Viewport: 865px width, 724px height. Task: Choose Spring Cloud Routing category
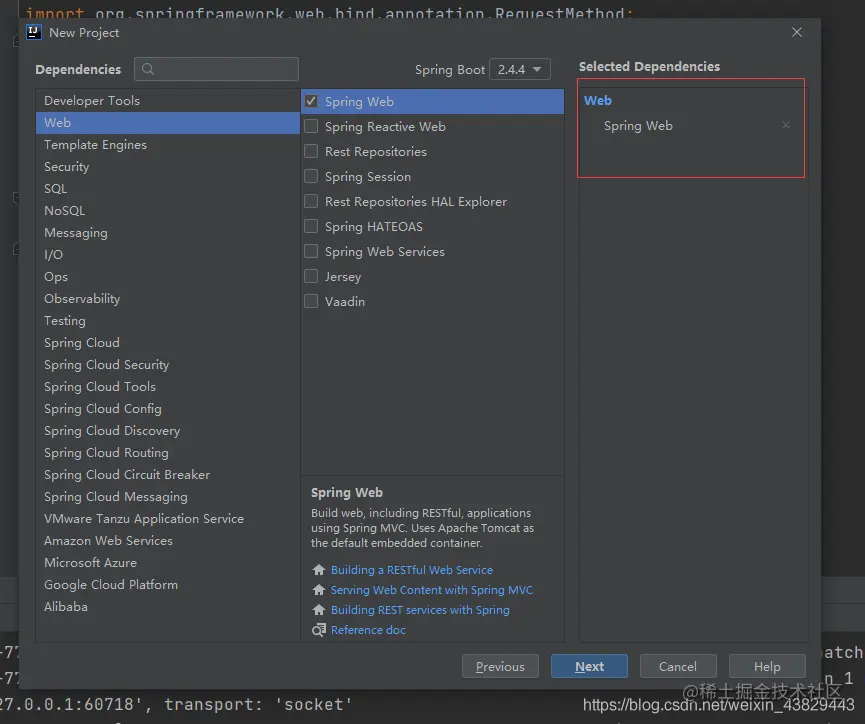point(168,452)
